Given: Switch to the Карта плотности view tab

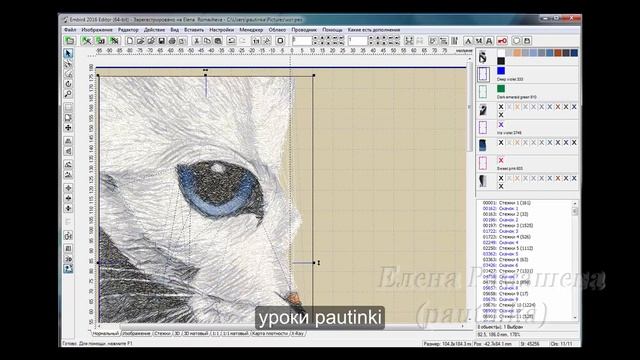Looking at the screenshot, I should 269,333.
